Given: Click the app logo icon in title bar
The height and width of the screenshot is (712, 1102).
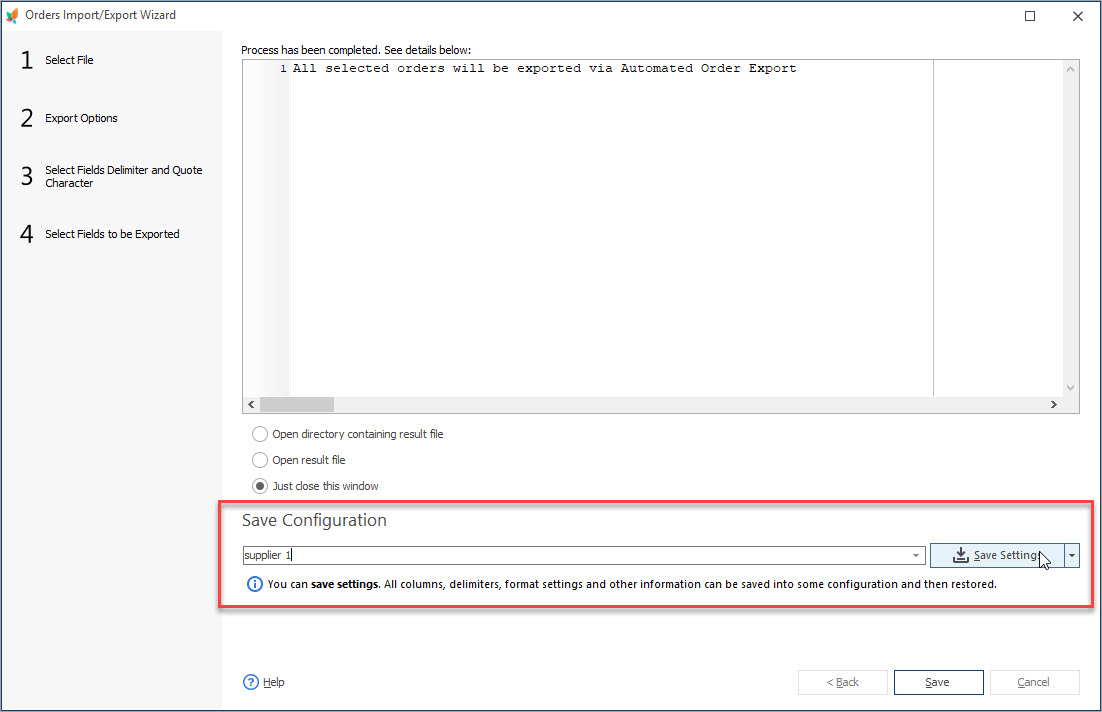Looking at the screenshot, I should click(x=12, y=15).
